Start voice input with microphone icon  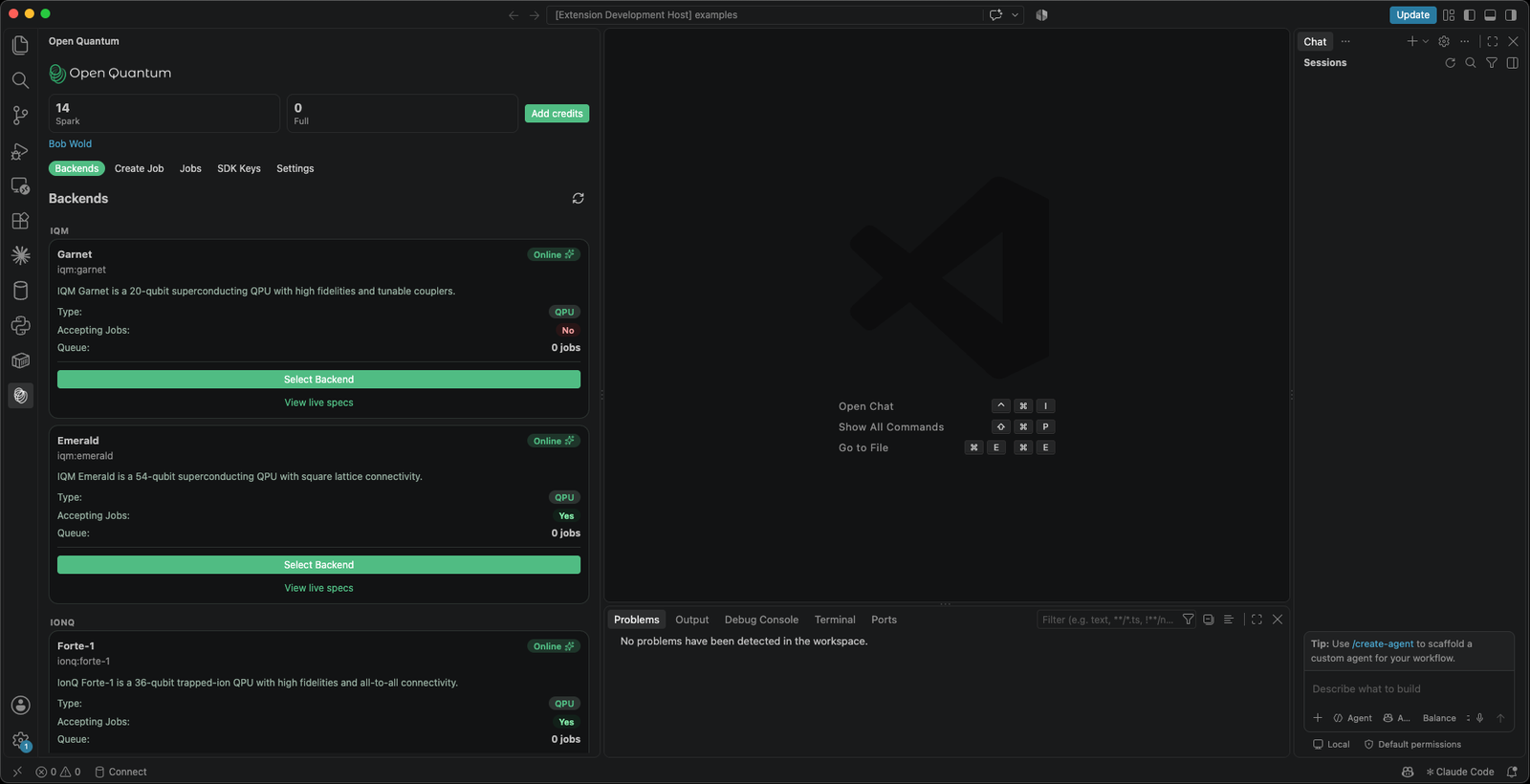1479,718
